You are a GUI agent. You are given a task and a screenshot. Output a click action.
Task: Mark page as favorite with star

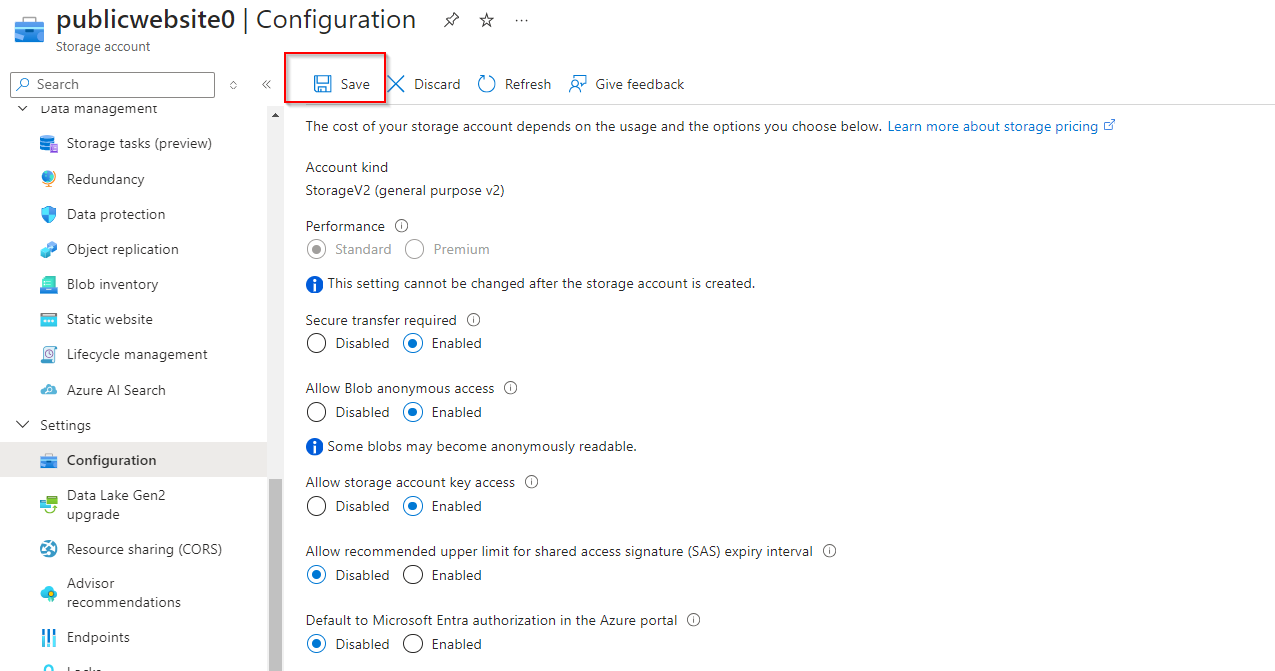tap(487, 21)
